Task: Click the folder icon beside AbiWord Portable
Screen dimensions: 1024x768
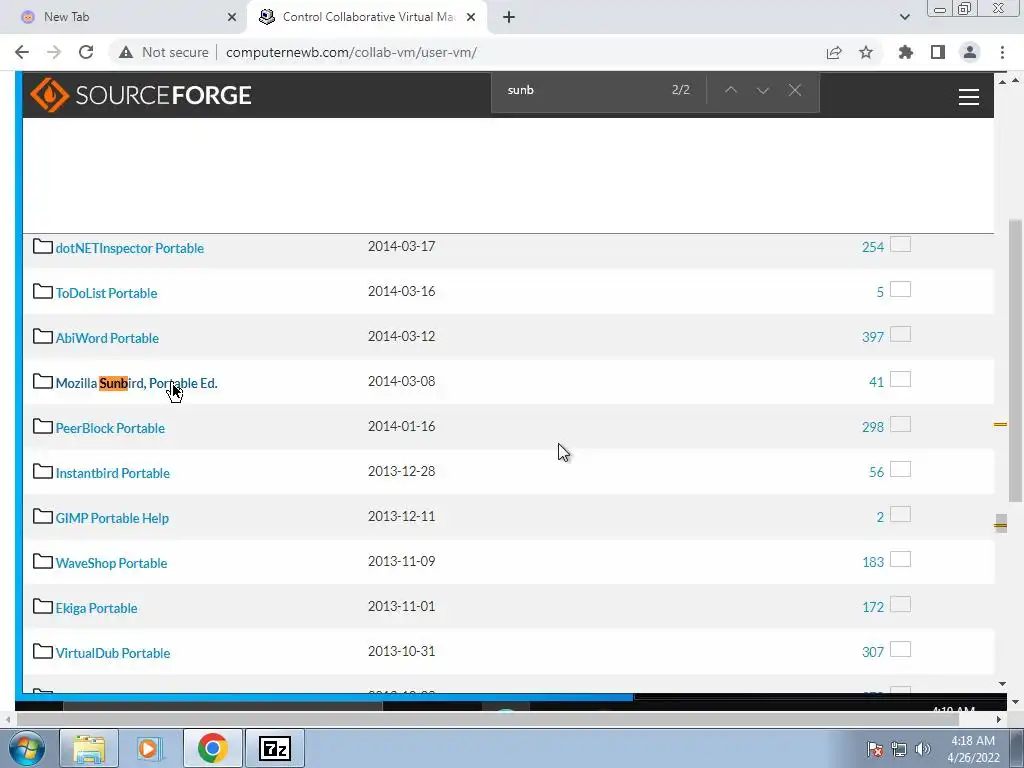Action: (x=43, y=336)
